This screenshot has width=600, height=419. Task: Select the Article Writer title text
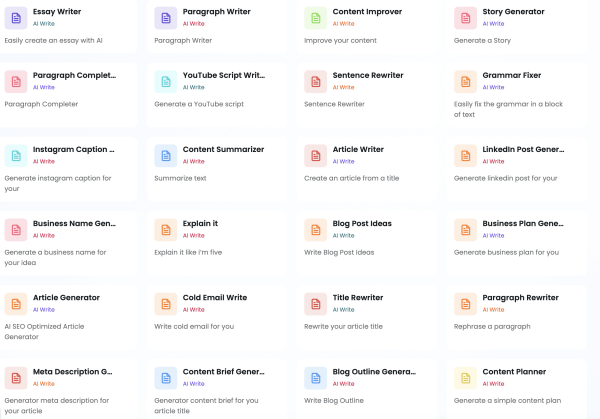tap(358, 149)
